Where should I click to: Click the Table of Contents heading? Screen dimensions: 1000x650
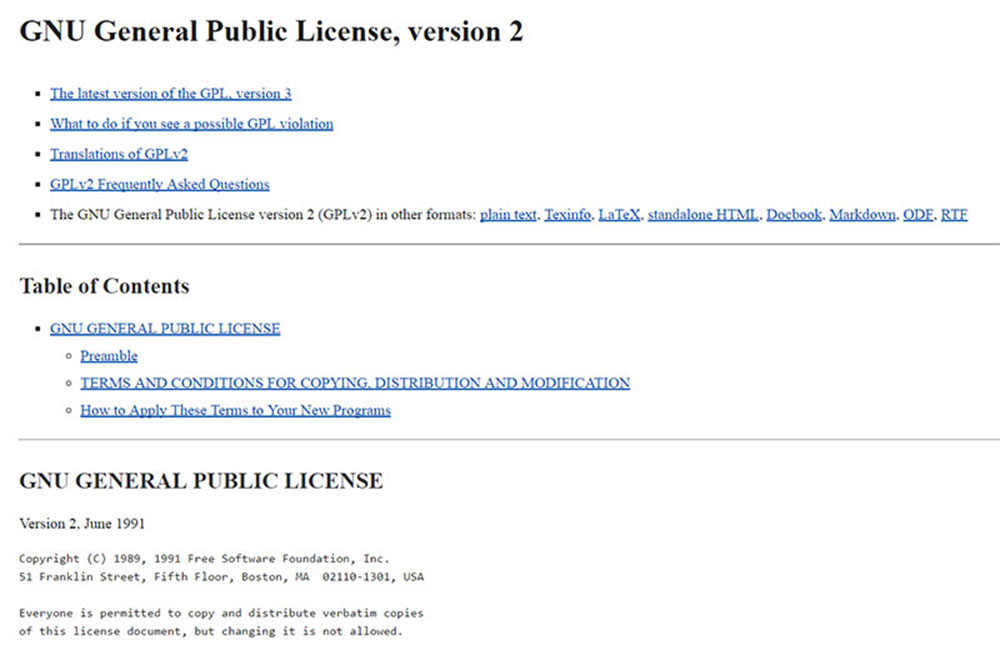[104, 286]
